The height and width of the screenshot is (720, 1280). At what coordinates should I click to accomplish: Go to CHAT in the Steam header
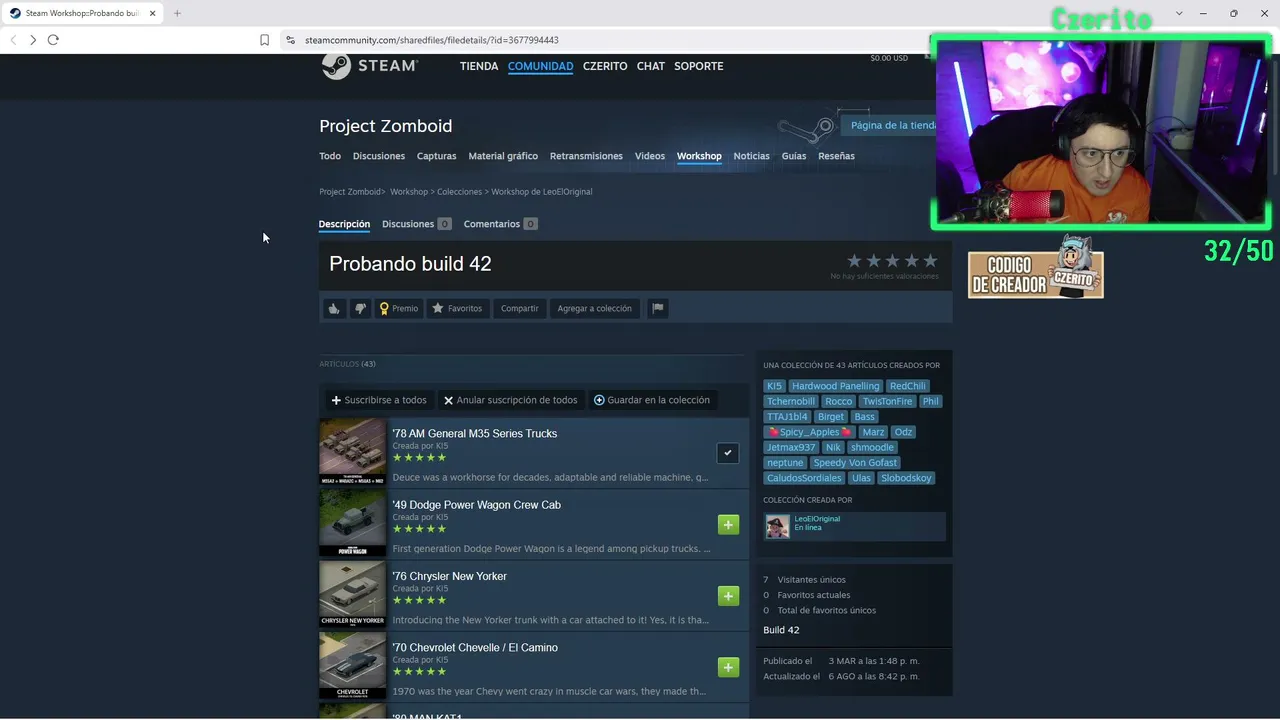(651, 66)
